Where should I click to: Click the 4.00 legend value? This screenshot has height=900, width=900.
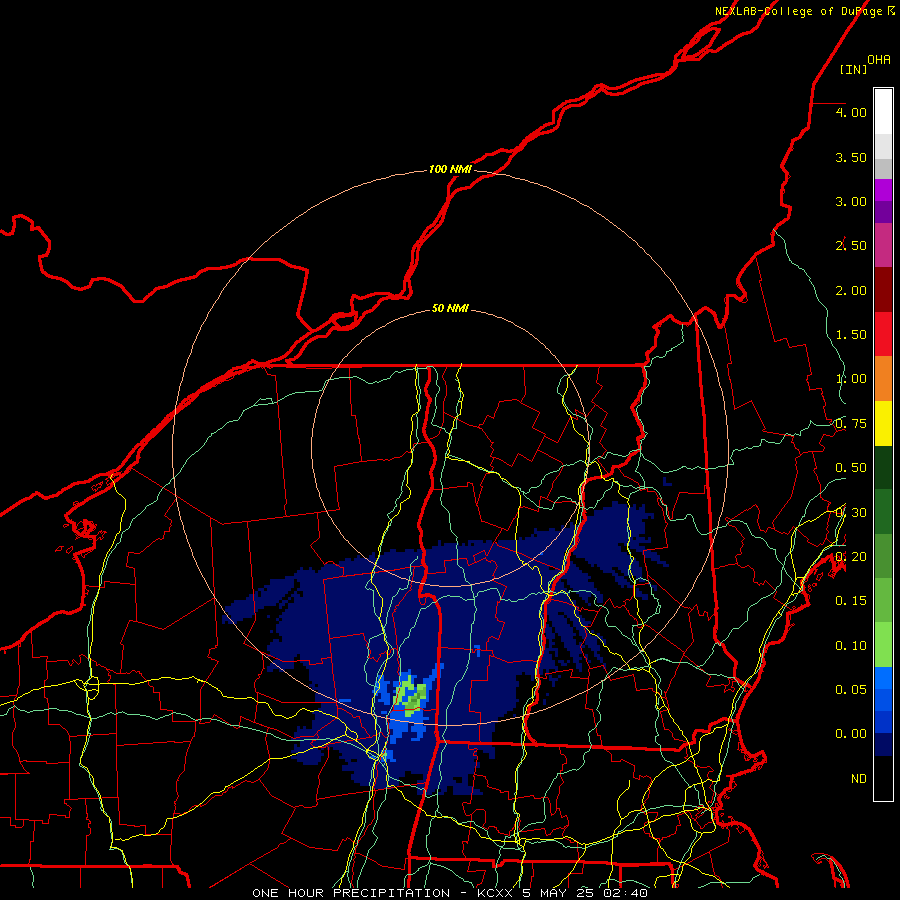coord(851,112)
